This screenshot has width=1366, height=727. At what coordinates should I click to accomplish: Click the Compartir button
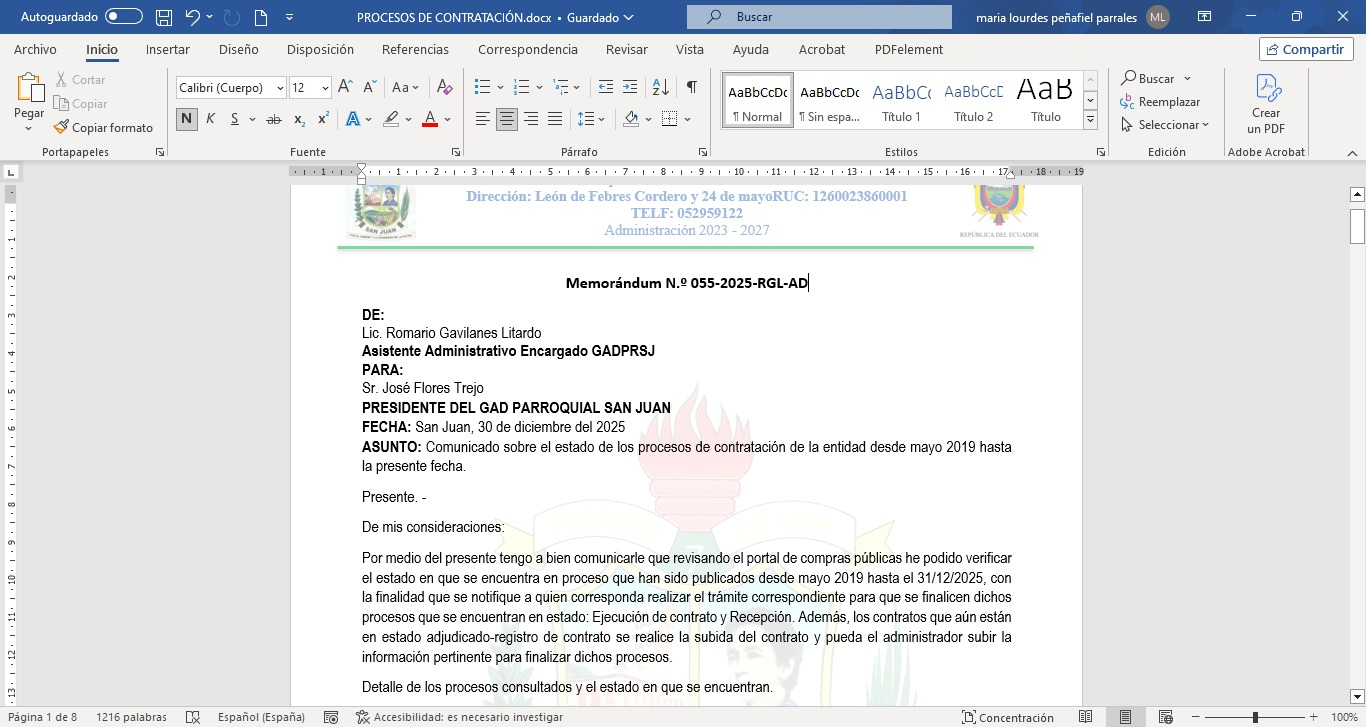point(1306,50)
